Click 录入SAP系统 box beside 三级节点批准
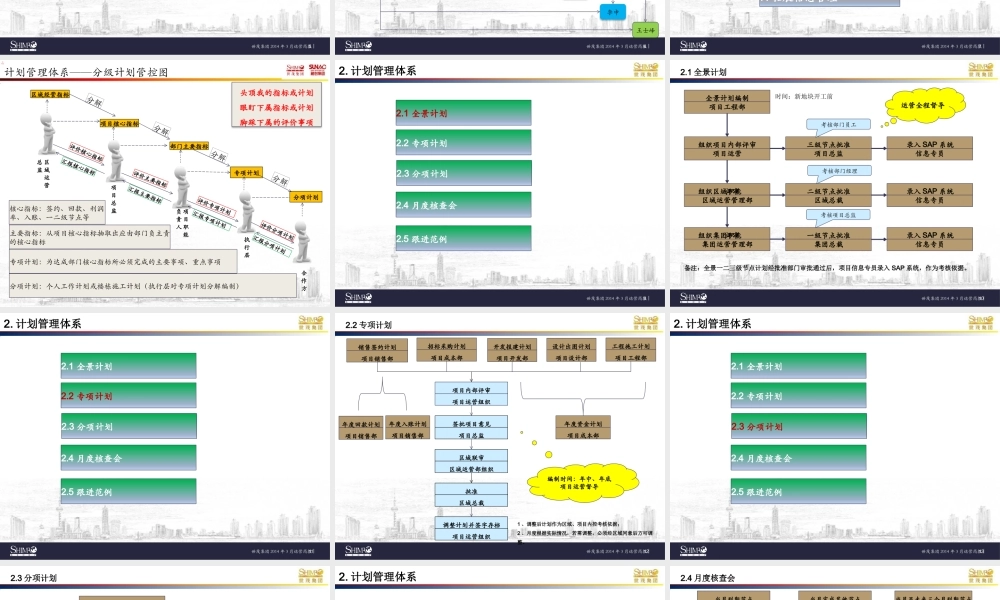This screenshot has width=1000, height=600. 930,149
